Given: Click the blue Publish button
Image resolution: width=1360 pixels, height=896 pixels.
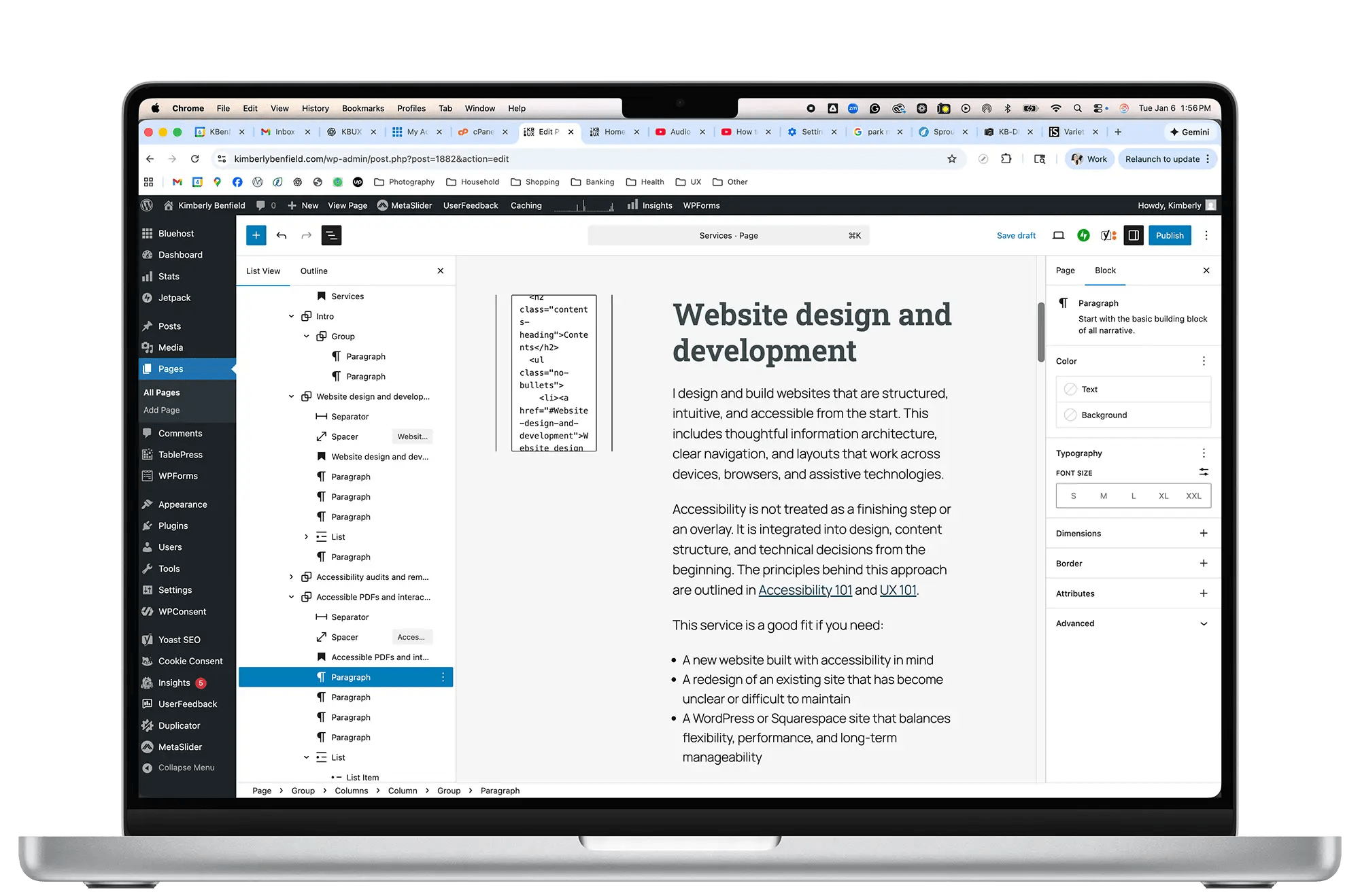Looking at the screenshot, I should coord(1169,235).
